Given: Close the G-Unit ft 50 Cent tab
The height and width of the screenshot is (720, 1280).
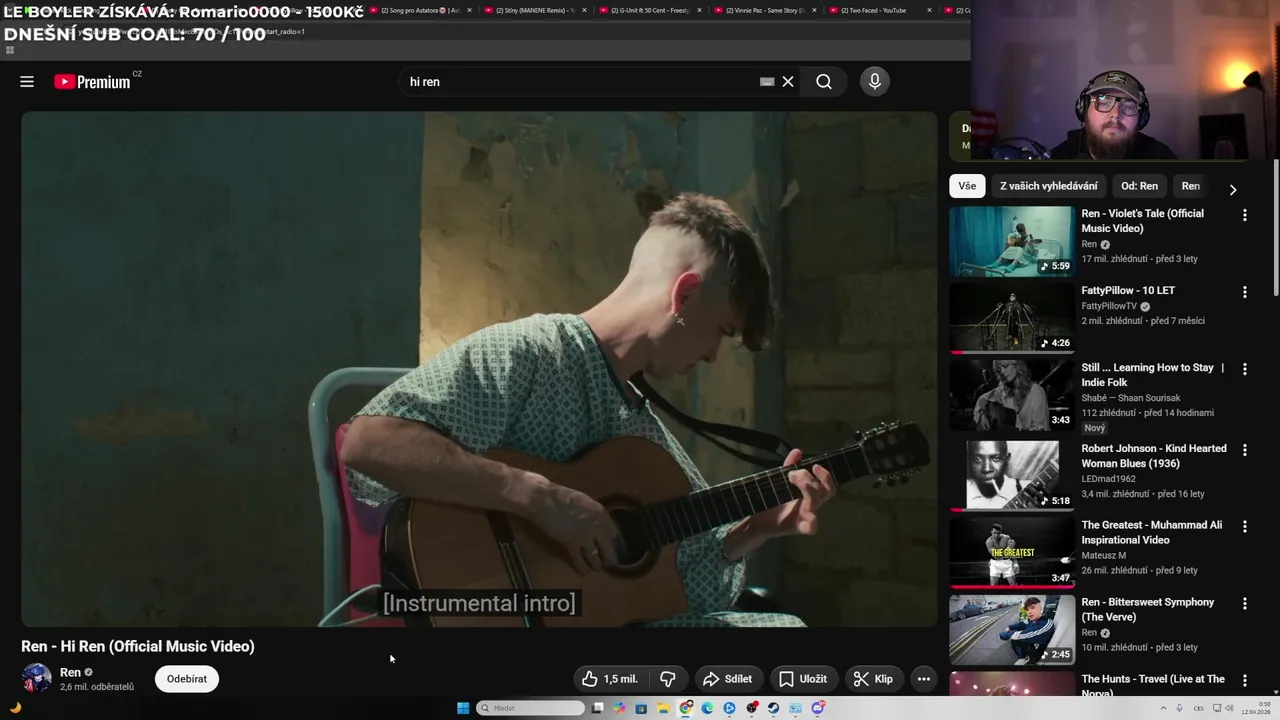Looking at the screenshot, I should (699, 10).
